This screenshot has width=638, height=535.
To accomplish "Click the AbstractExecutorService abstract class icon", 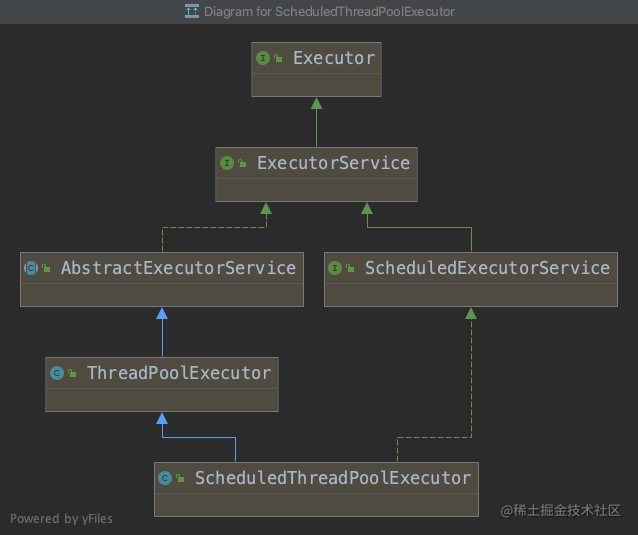I will click(31, 268).
